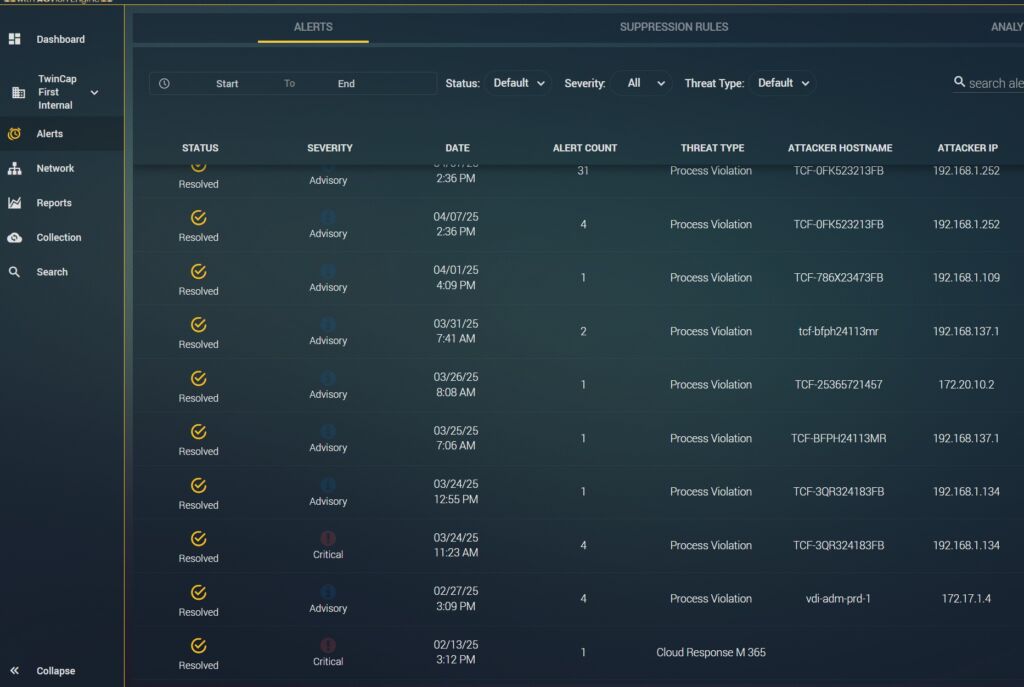Click Advisory severity icon on 02/27/25 row
Viewport: 1024px width, 687px height.
328,591
